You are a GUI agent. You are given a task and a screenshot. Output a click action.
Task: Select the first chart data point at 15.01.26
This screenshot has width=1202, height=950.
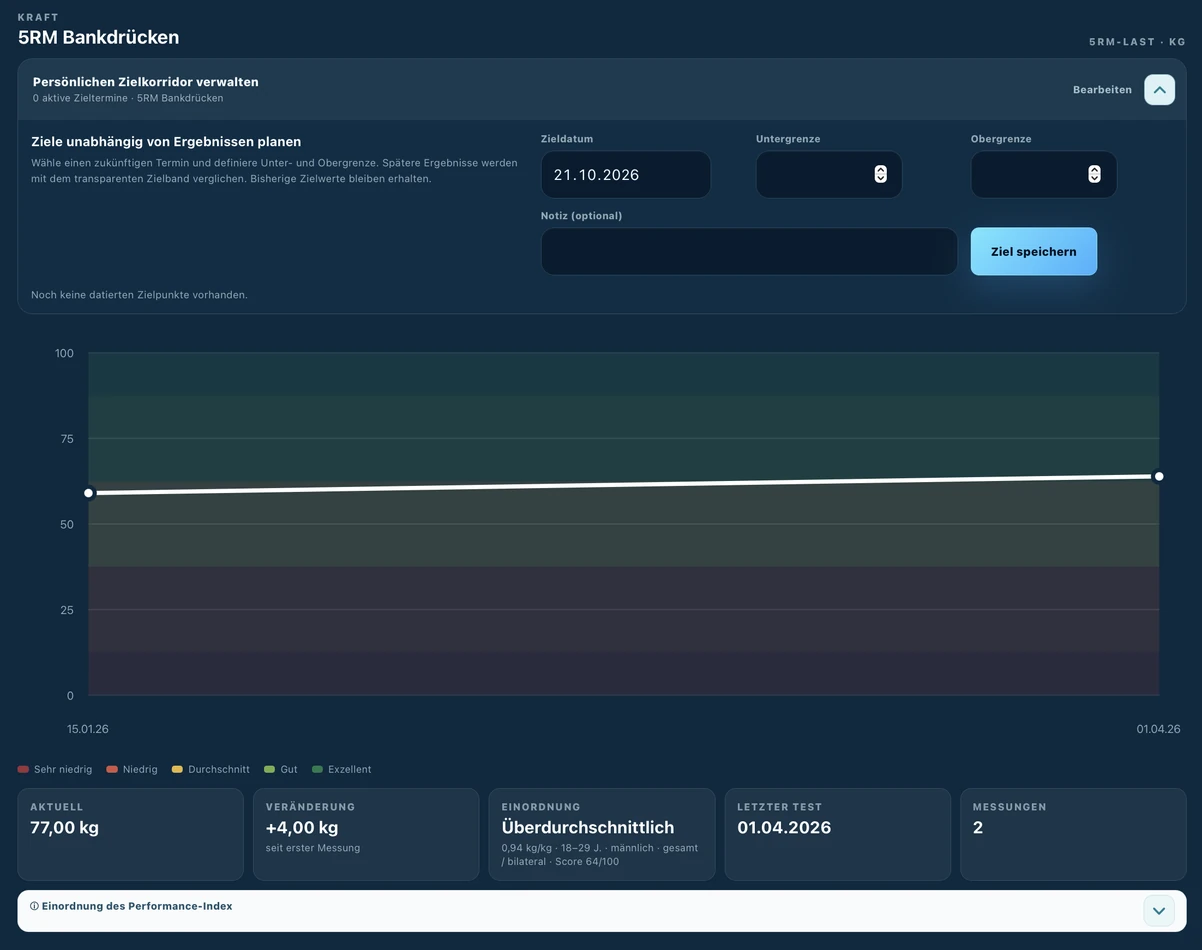(89, 493)
